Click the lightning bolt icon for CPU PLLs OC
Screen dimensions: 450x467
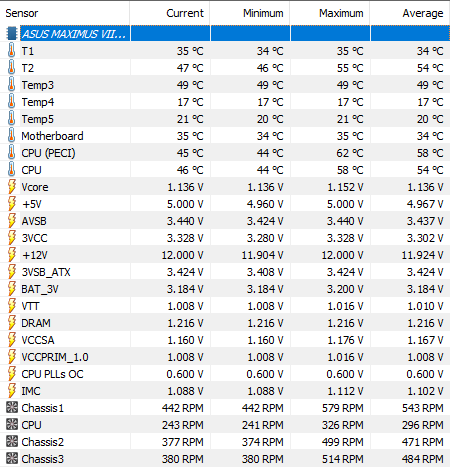pyautogui.click(x=12, y=374)
